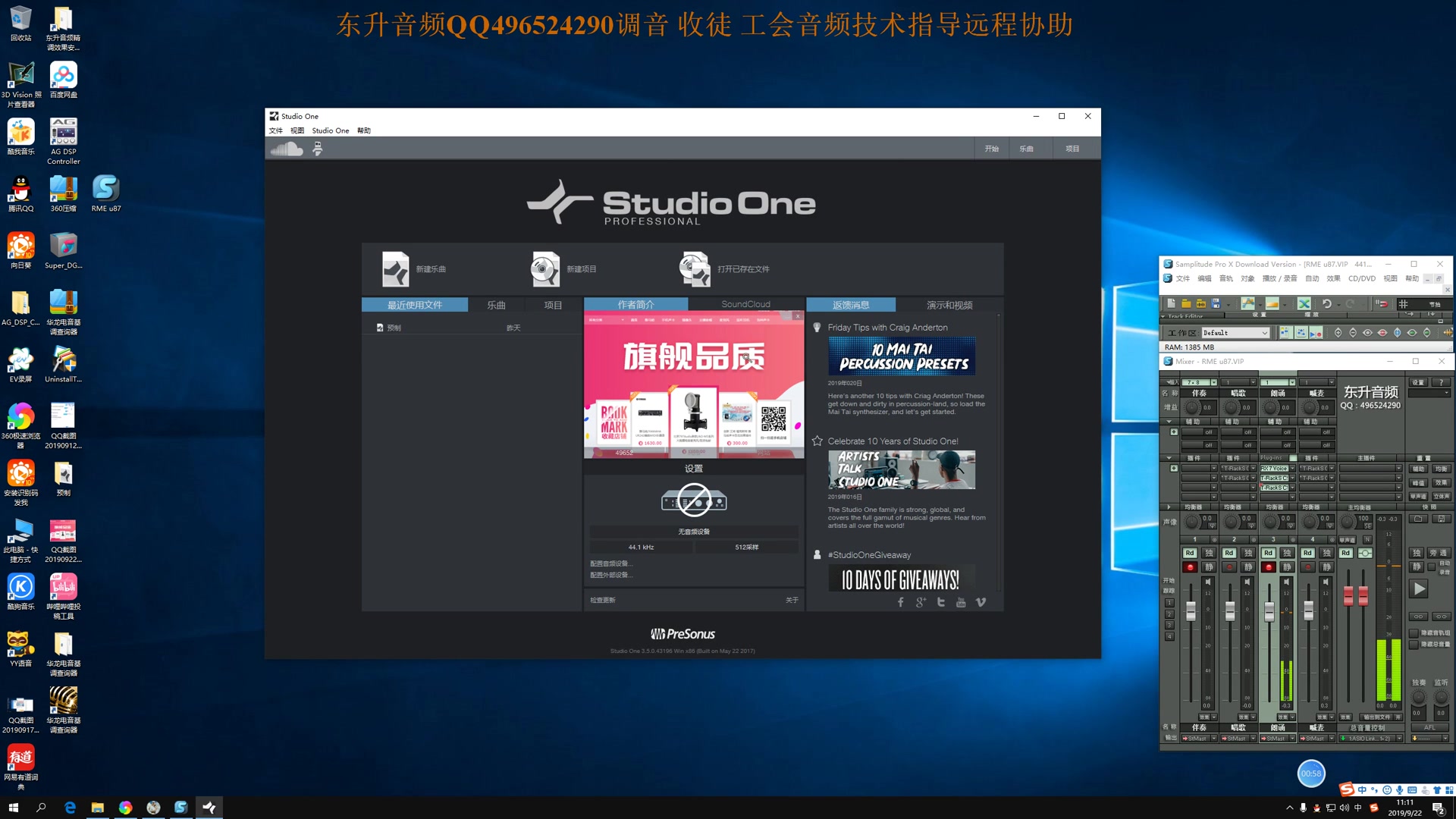Click the open folder icon in Samplitude toolbar
1456x819 pixels.
click(x=1186, y=303)
